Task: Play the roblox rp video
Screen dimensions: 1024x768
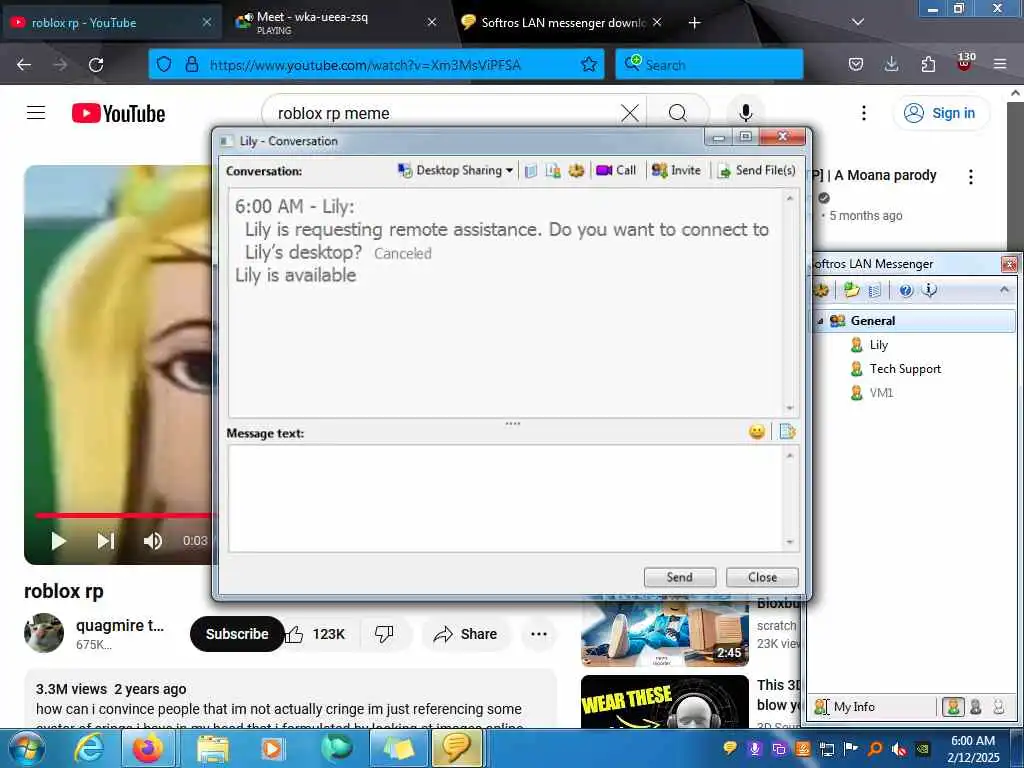Action: coord(58,541)
